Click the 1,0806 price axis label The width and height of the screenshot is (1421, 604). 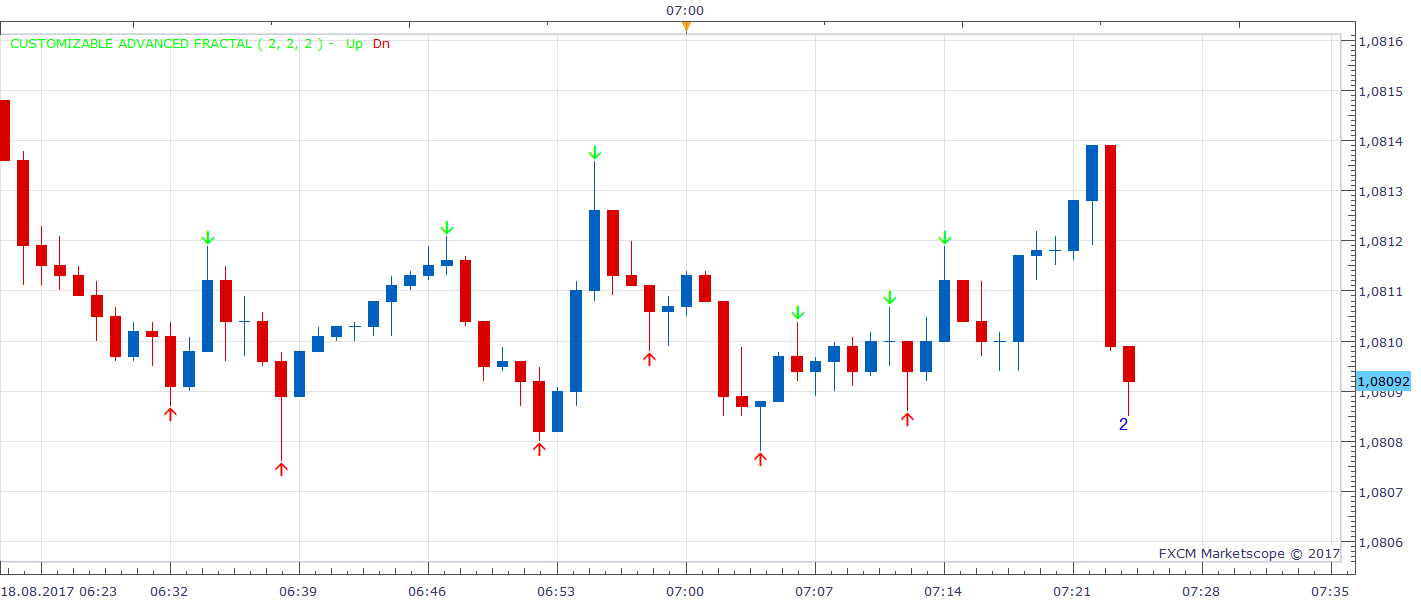[x=1380, y=542]
